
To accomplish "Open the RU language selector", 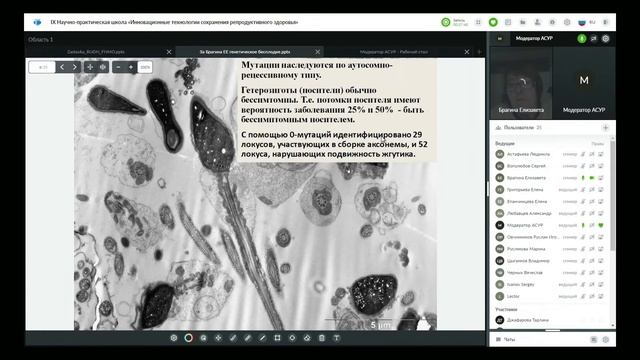I will tap(587, 22).
